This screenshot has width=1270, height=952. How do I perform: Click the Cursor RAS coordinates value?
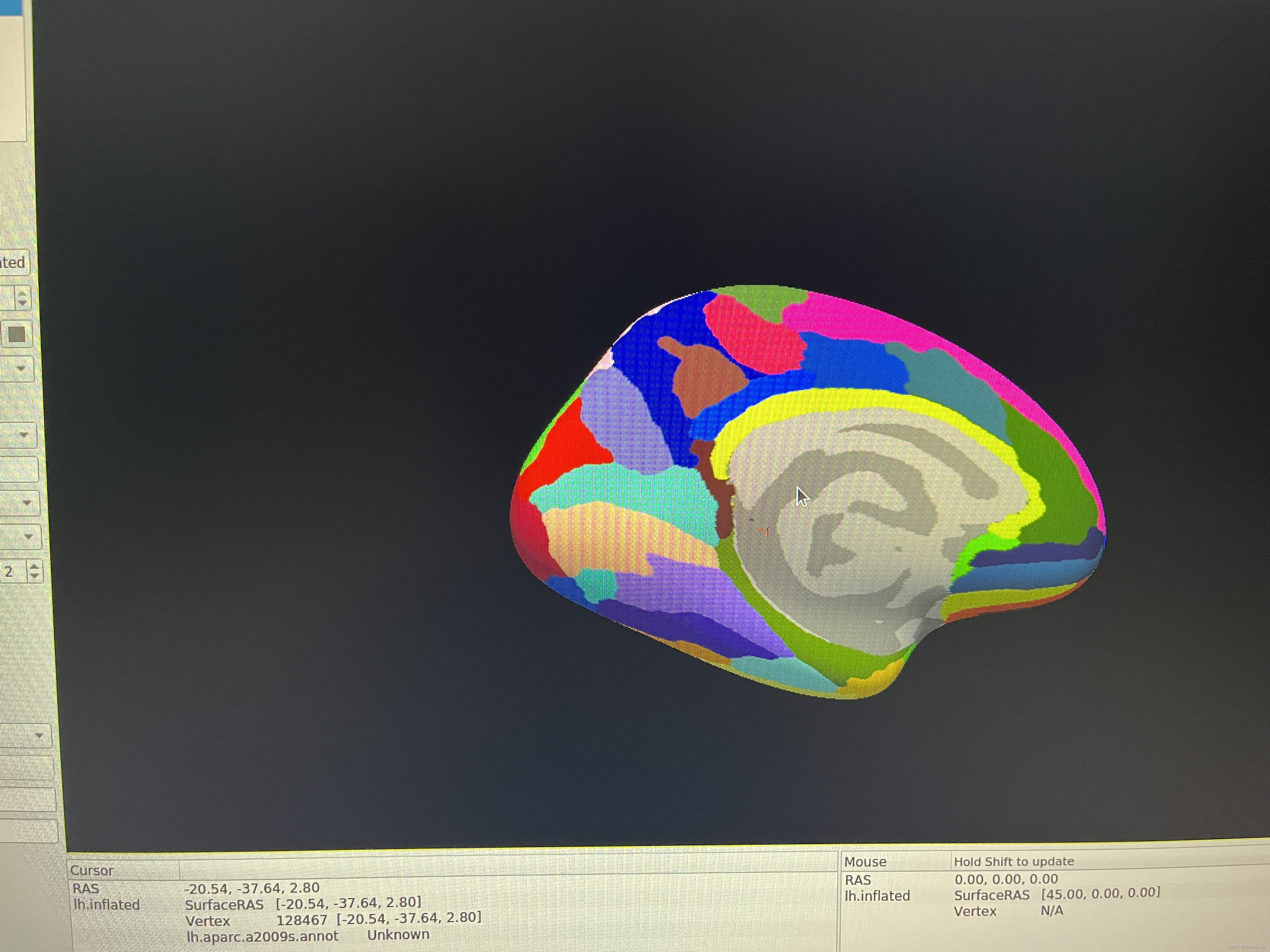point(251,888)
